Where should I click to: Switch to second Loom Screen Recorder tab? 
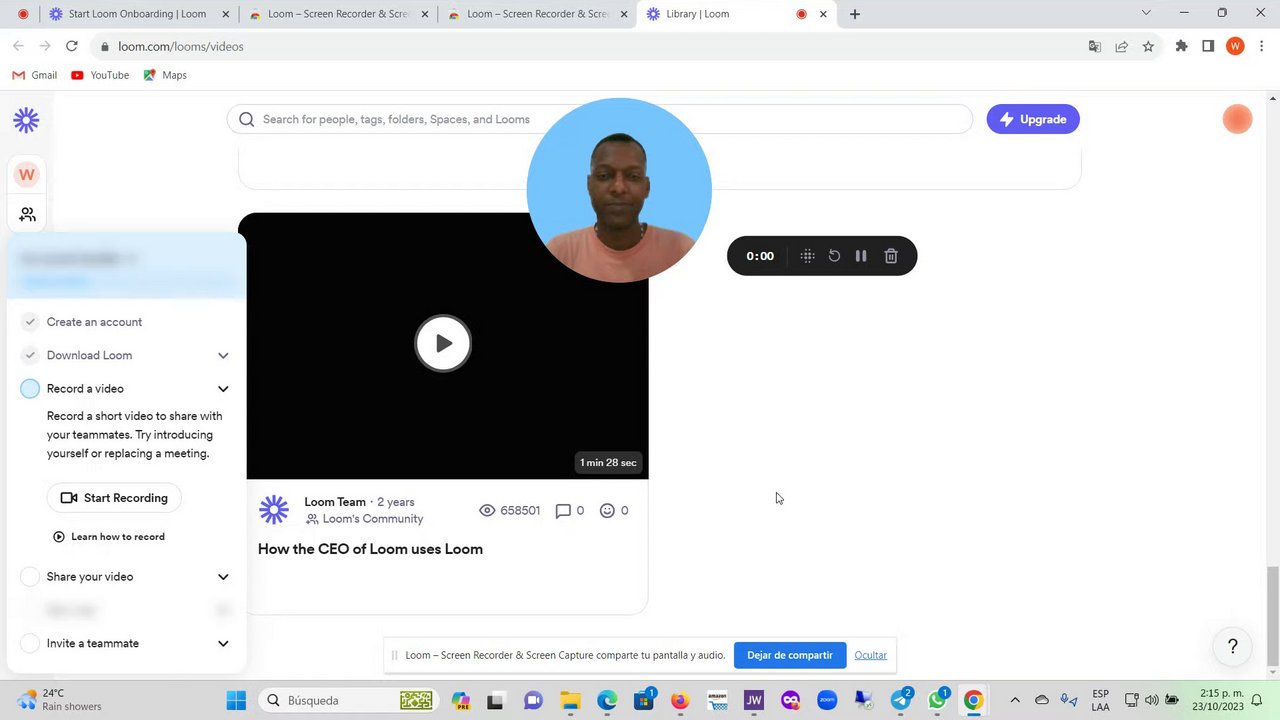pyautogui.click(x=338, y=14)
